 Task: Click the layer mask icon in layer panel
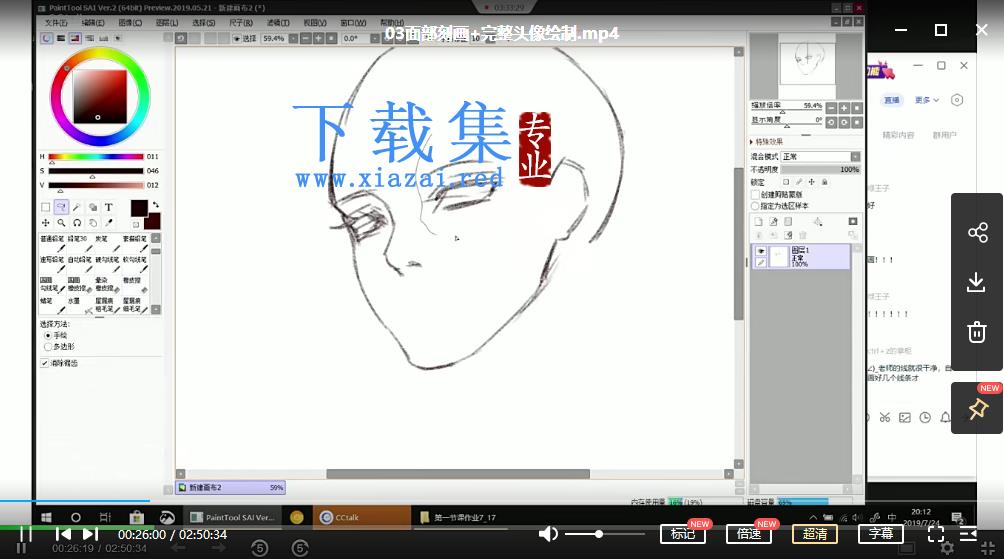point(853,222)
